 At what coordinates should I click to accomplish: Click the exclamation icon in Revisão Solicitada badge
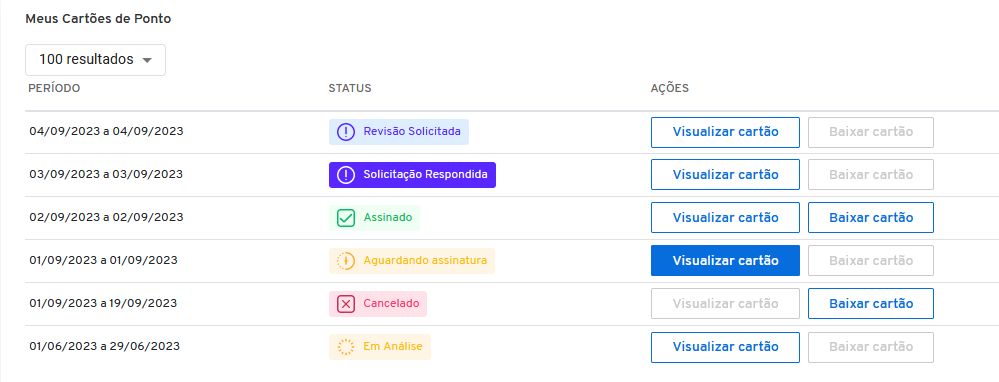point(345,132)
